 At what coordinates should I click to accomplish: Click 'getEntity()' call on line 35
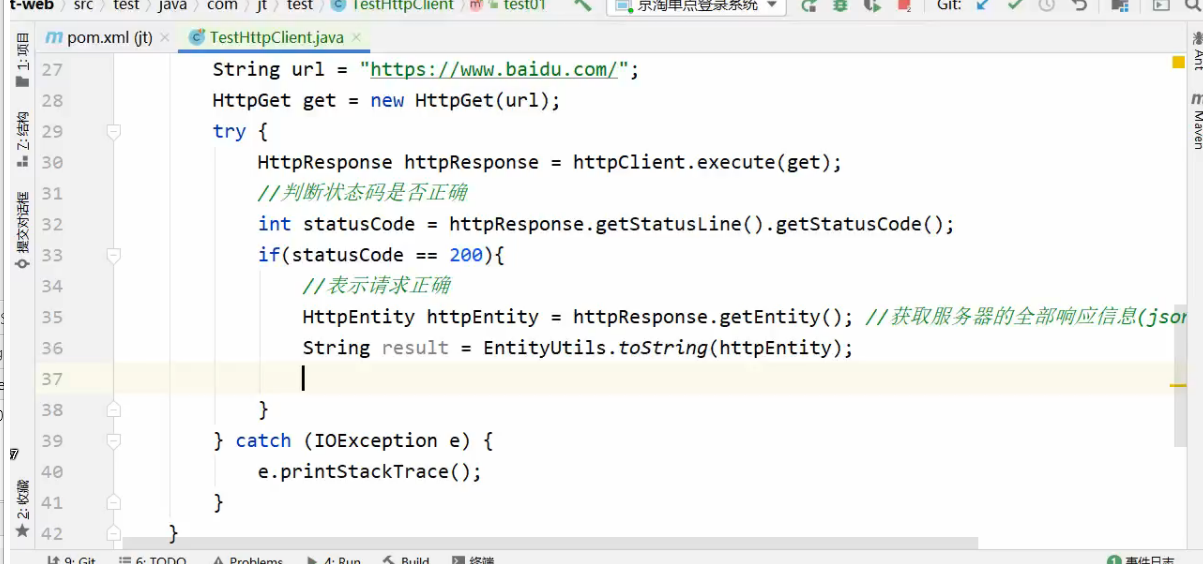click(785, 317)
